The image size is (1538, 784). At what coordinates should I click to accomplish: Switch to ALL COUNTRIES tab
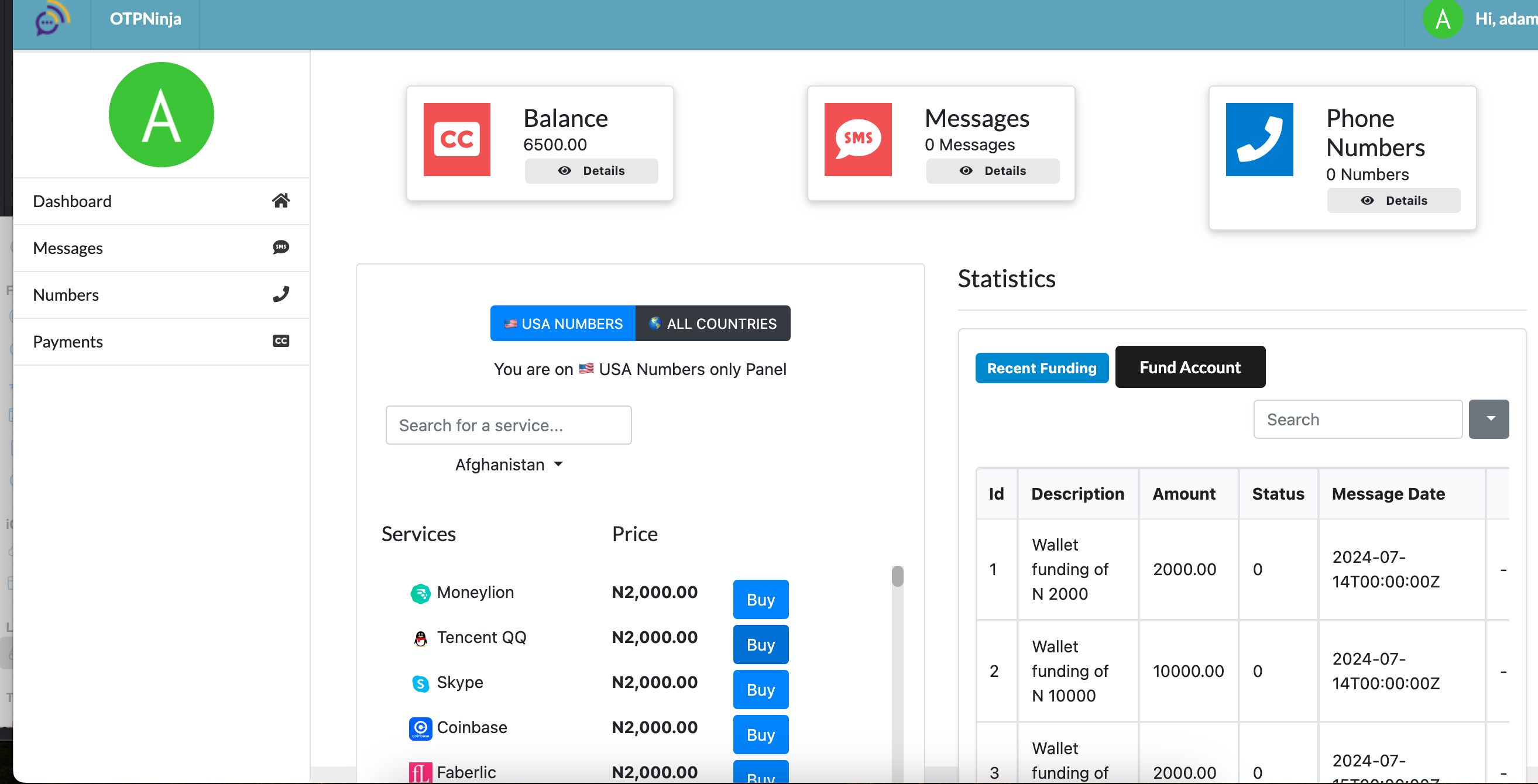point(713,324)
